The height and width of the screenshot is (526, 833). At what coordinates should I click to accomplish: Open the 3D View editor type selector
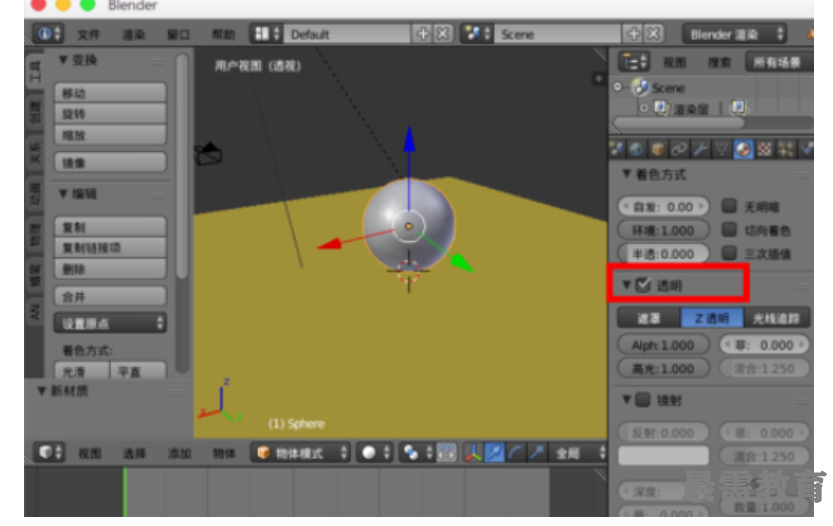(x=50, y=453)
